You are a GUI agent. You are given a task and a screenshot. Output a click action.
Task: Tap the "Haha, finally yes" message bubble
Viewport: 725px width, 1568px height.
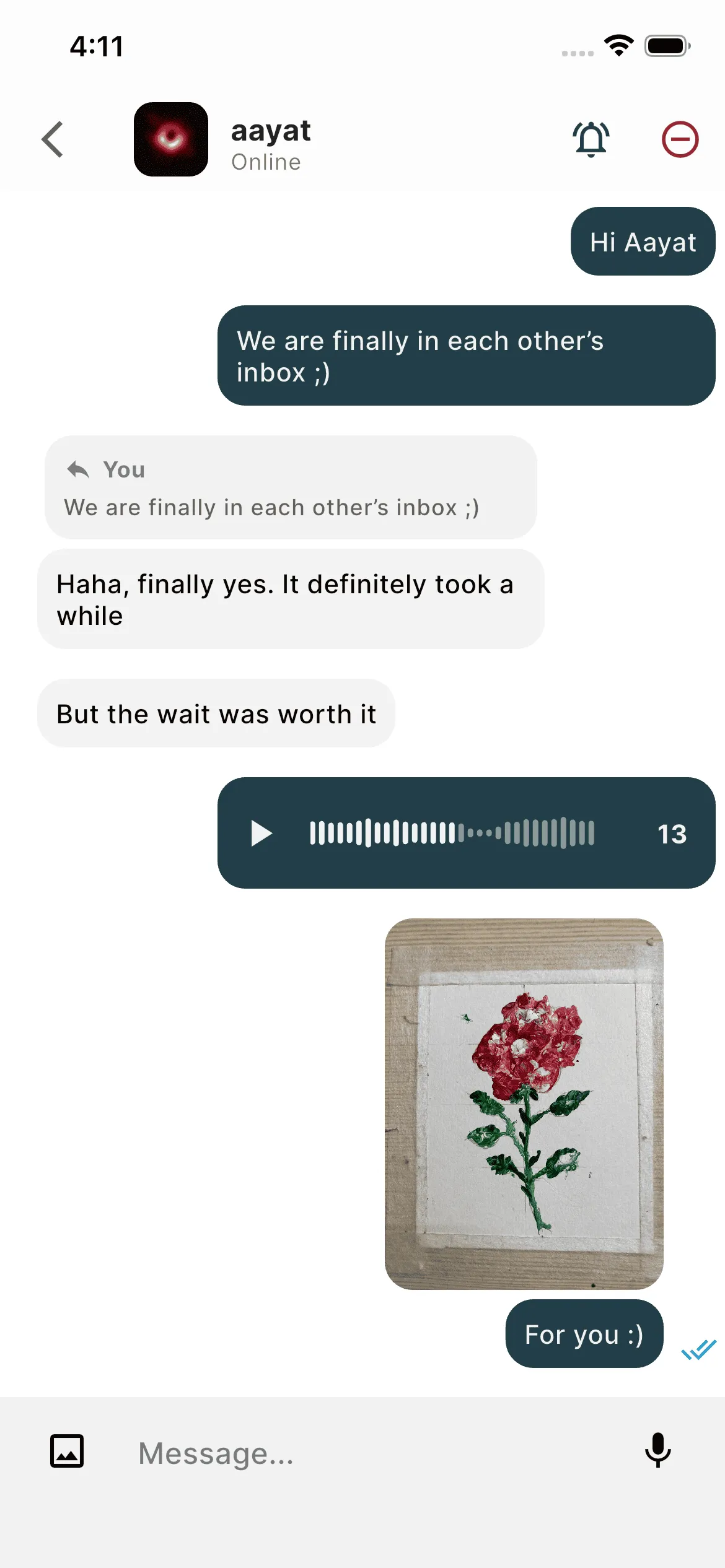pyautogui.click(x=291, y=599)
